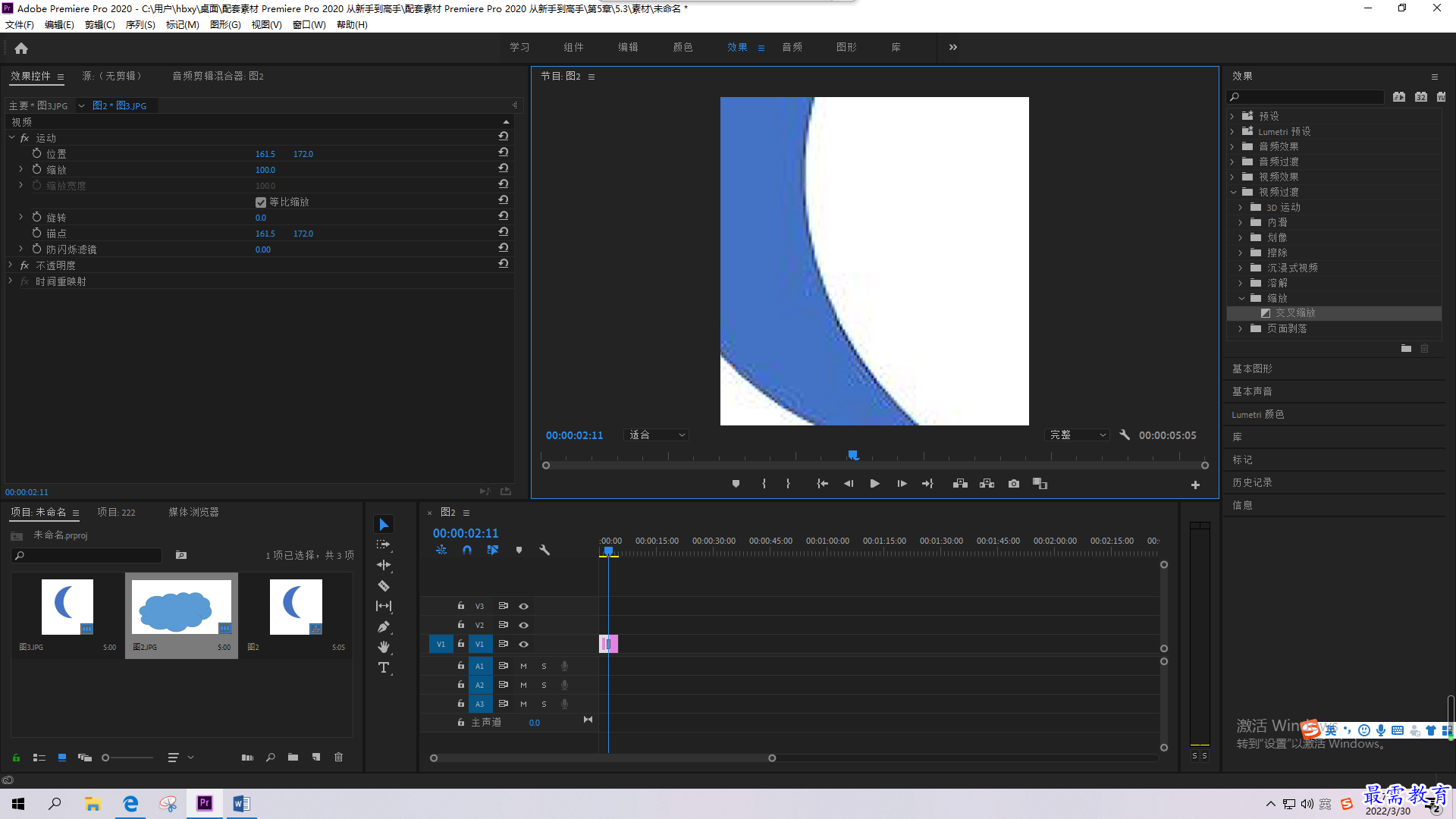
Task: Open timeline display settings wrench
Action: (x=544, y=550)
